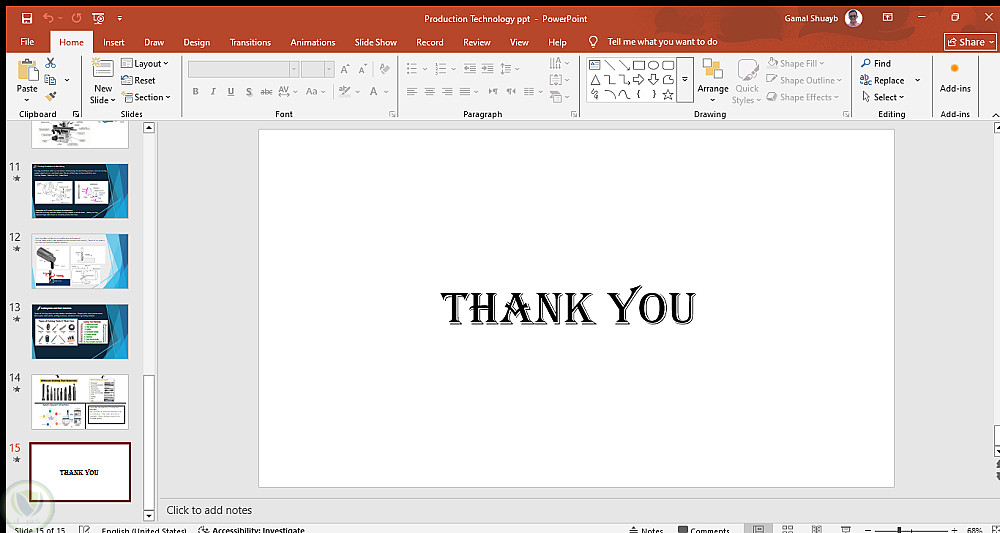Open Shape Fill color options
Image resolution: width=1000 pixels, height=533 pixels.
tap(795, 63)
